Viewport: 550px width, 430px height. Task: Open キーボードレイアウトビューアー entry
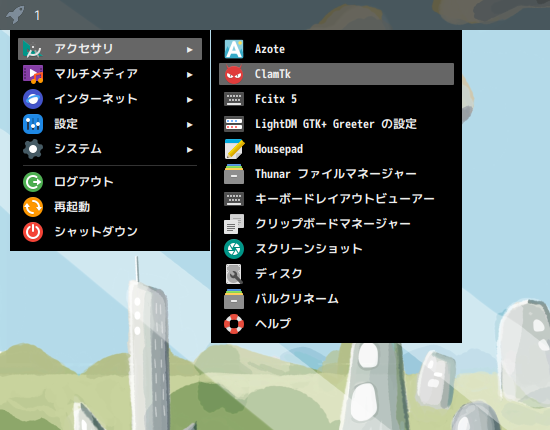(x=336, y=199)
